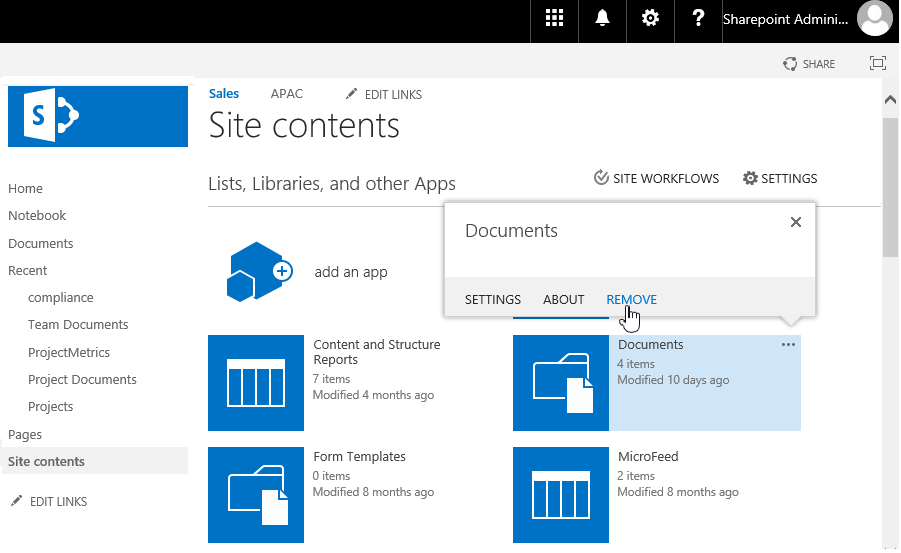Open Team Documents under Recent
Viewport: 901px width, 553px height.
[x=78, y=325]
